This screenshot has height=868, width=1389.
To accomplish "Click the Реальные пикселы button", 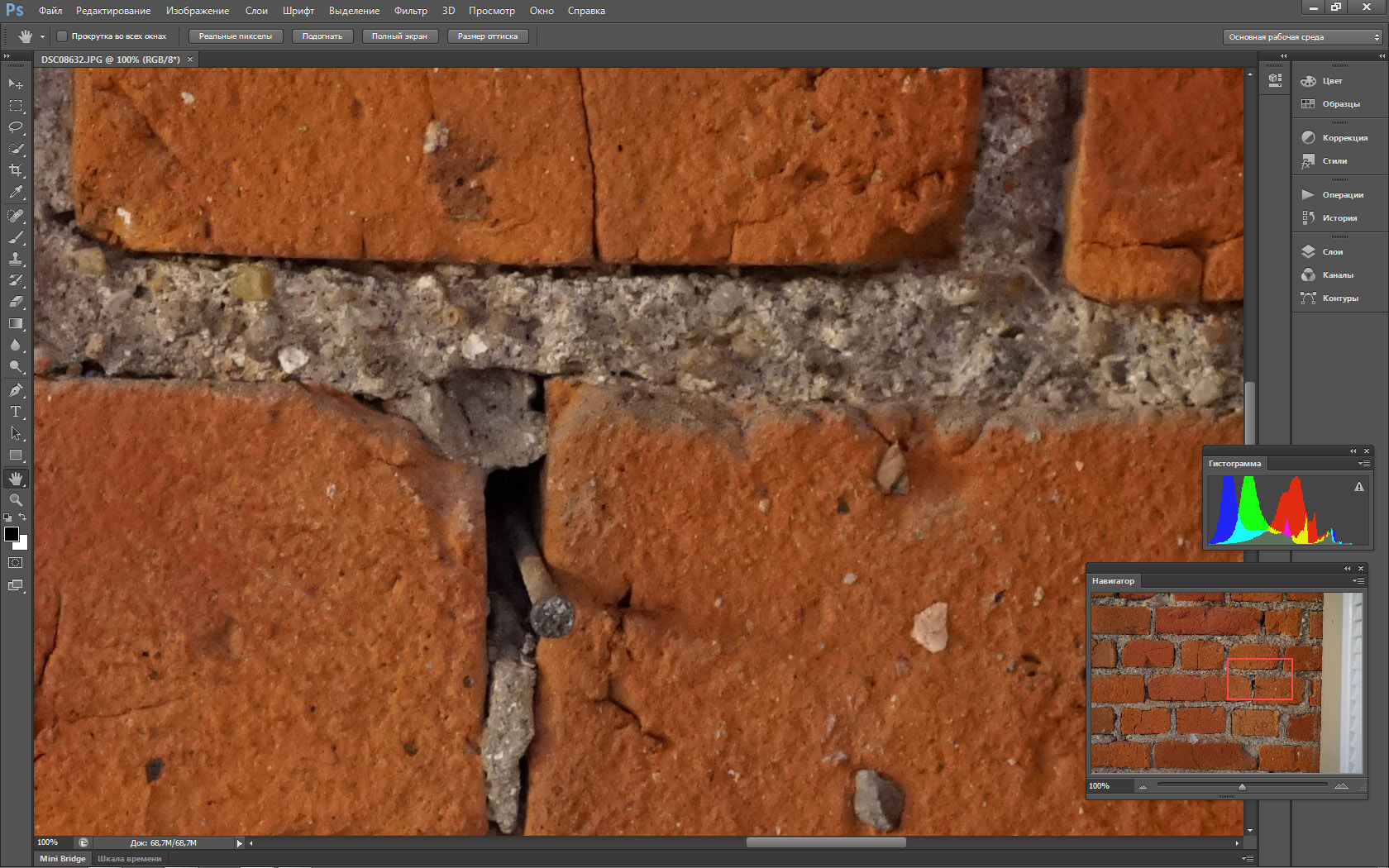I will point(236,36).
